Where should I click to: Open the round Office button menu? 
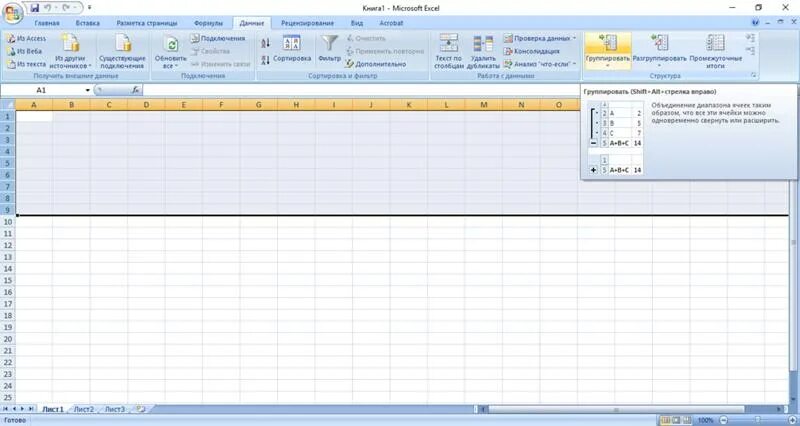[x=12, y=11]
